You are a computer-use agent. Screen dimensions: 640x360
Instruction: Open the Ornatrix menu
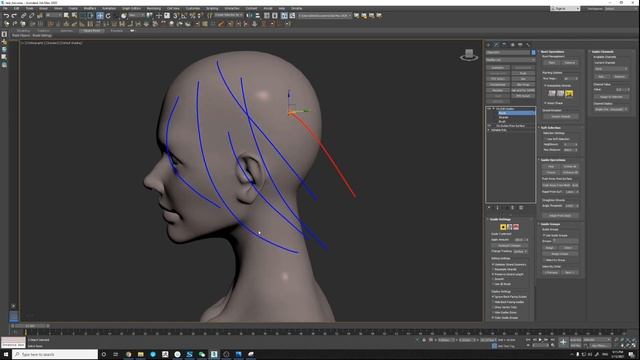tap(296, 8)
